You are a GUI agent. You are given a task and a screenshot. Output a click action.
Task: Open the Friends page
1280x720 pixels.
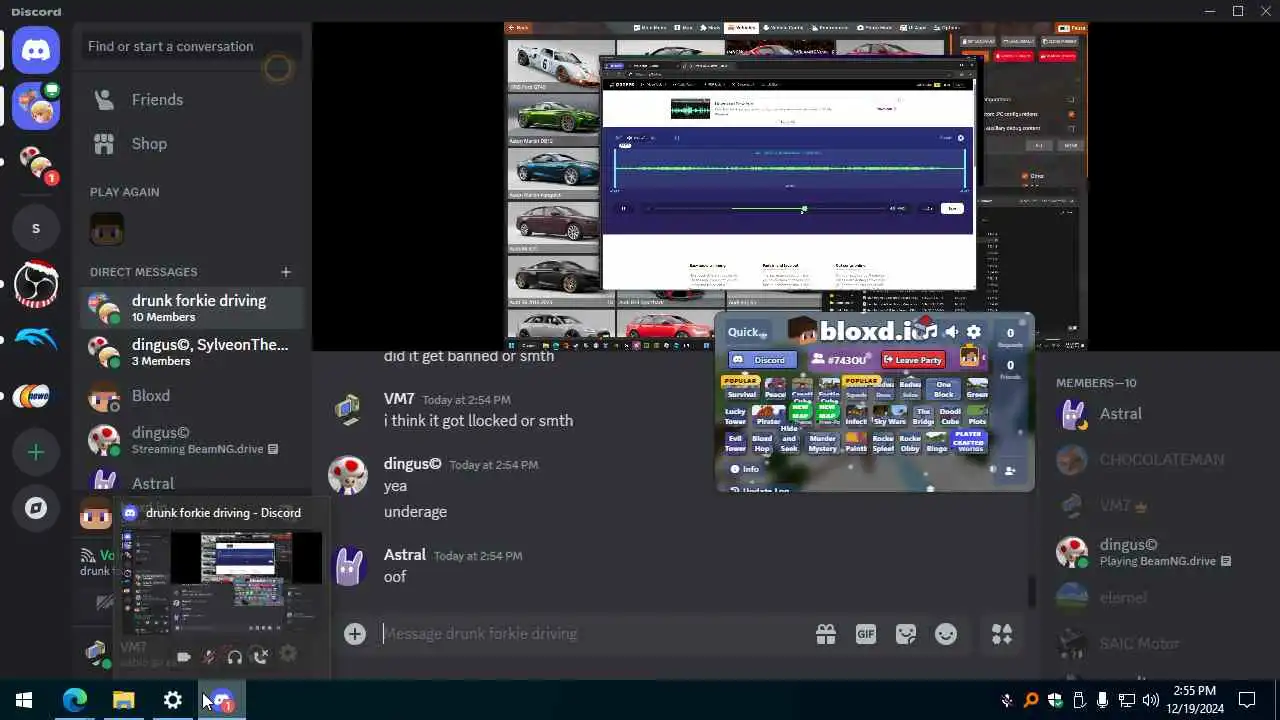coord(192,100)
